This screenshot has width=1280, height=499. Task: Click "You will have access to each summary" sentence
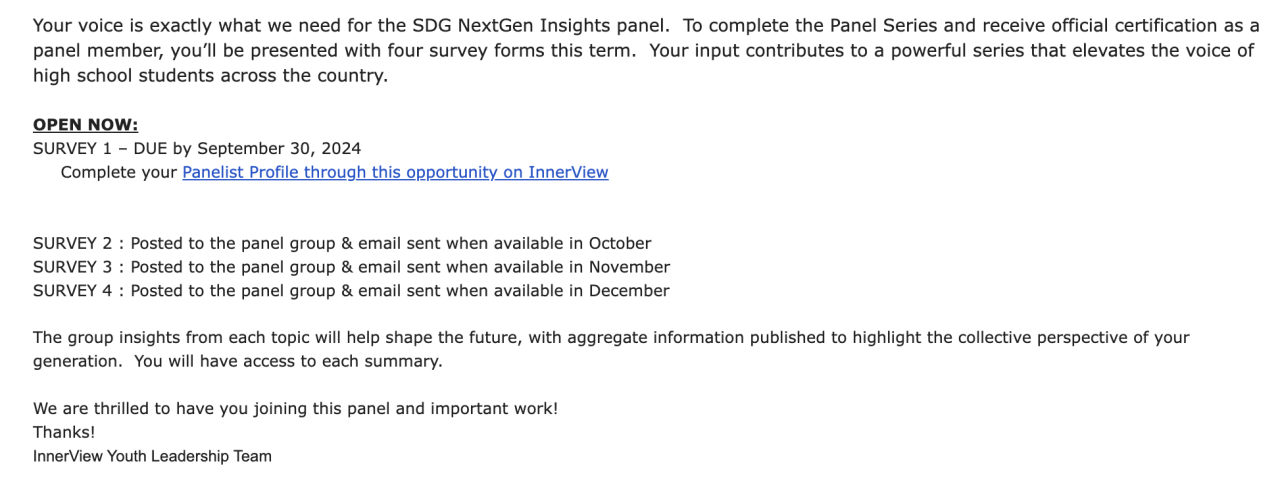288,361
